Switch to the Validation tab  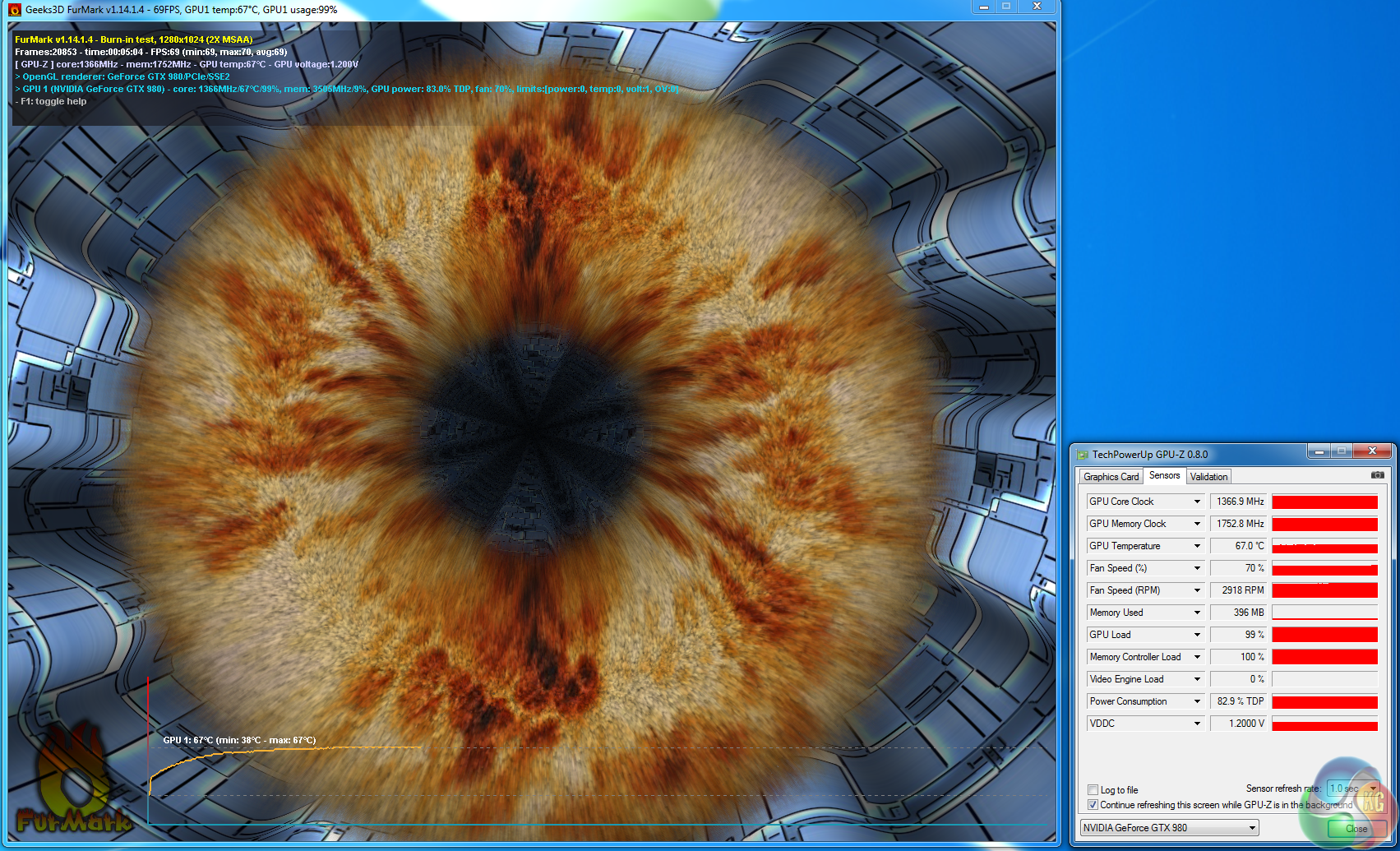point(1208,477)
